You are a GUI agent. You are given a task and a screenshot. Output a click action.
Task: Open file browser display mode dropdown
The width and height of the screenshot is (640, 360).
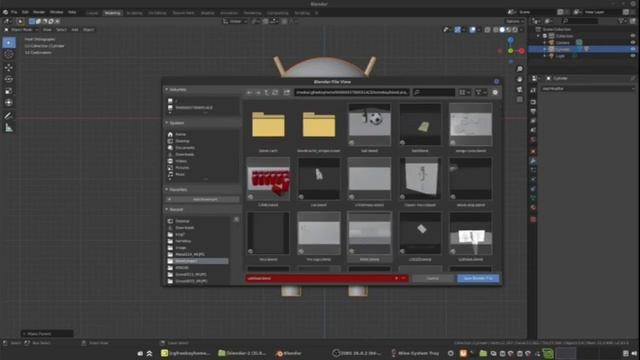tap(464, 93)
